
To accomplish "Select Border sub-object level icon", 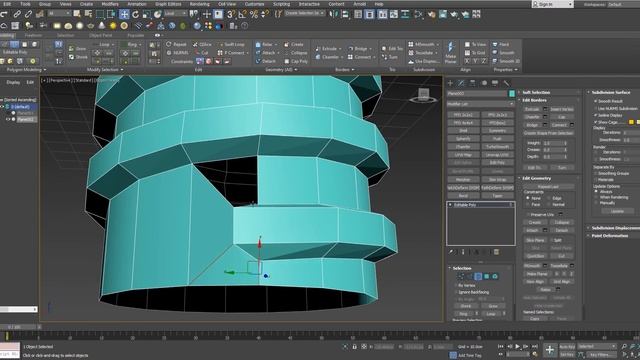I will (478, 277).
